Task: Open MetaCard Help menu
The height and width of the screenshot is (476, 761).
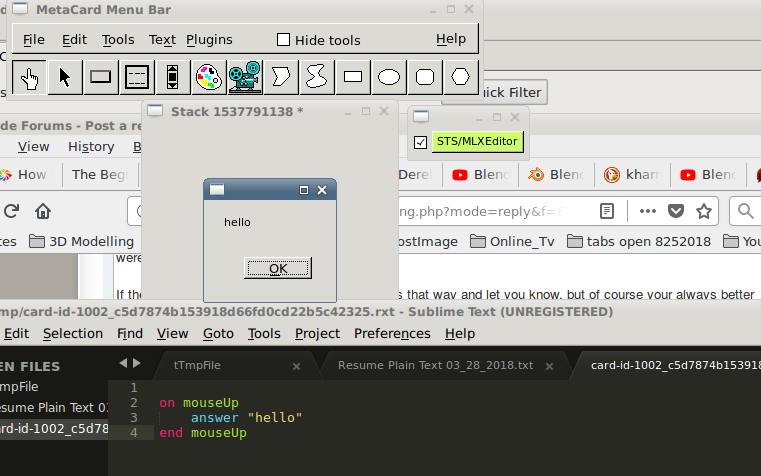Action: tap(451, 39)
